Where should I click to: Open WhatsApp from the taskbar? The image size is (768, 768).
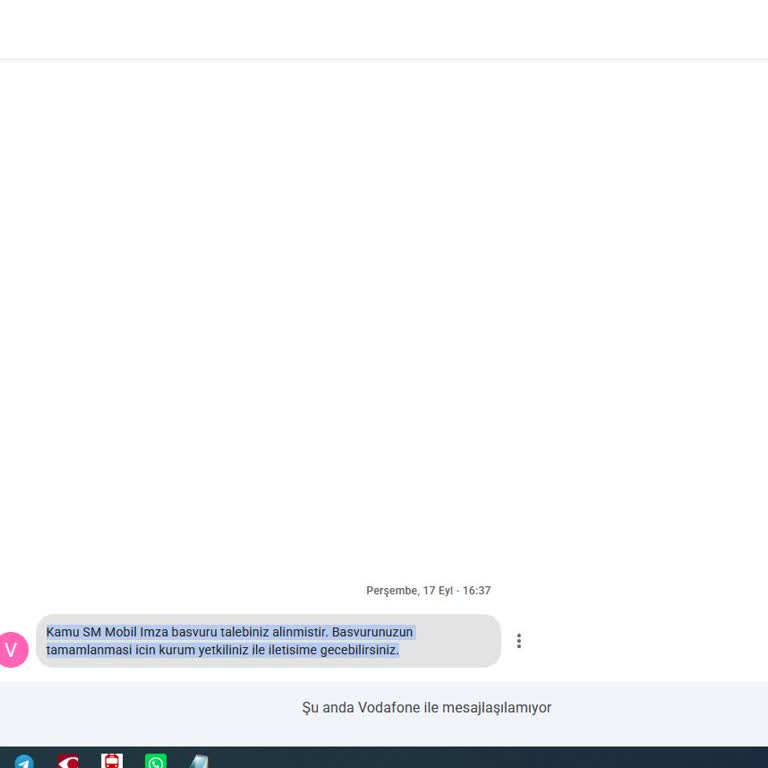(x=156, y=762)
